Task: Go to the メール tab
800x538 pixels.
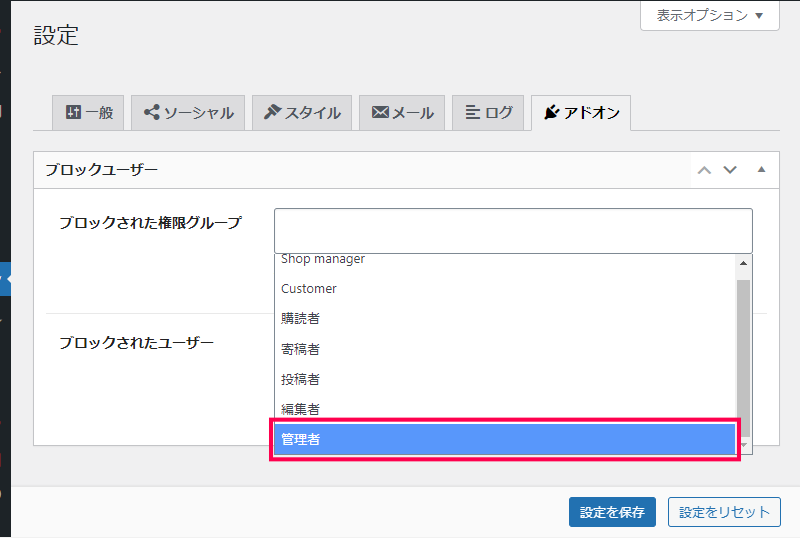Action: (x=402, y=112)
